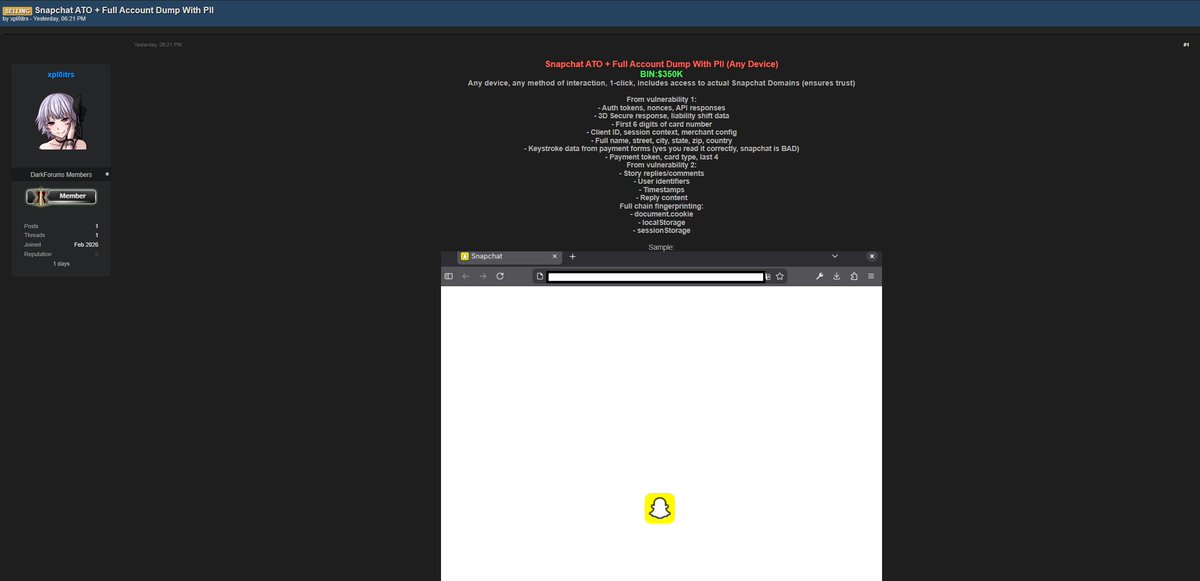Open the browser menu icon on the right
The width and height of the screenshot is (1200, 581).
tap(869, 276)
